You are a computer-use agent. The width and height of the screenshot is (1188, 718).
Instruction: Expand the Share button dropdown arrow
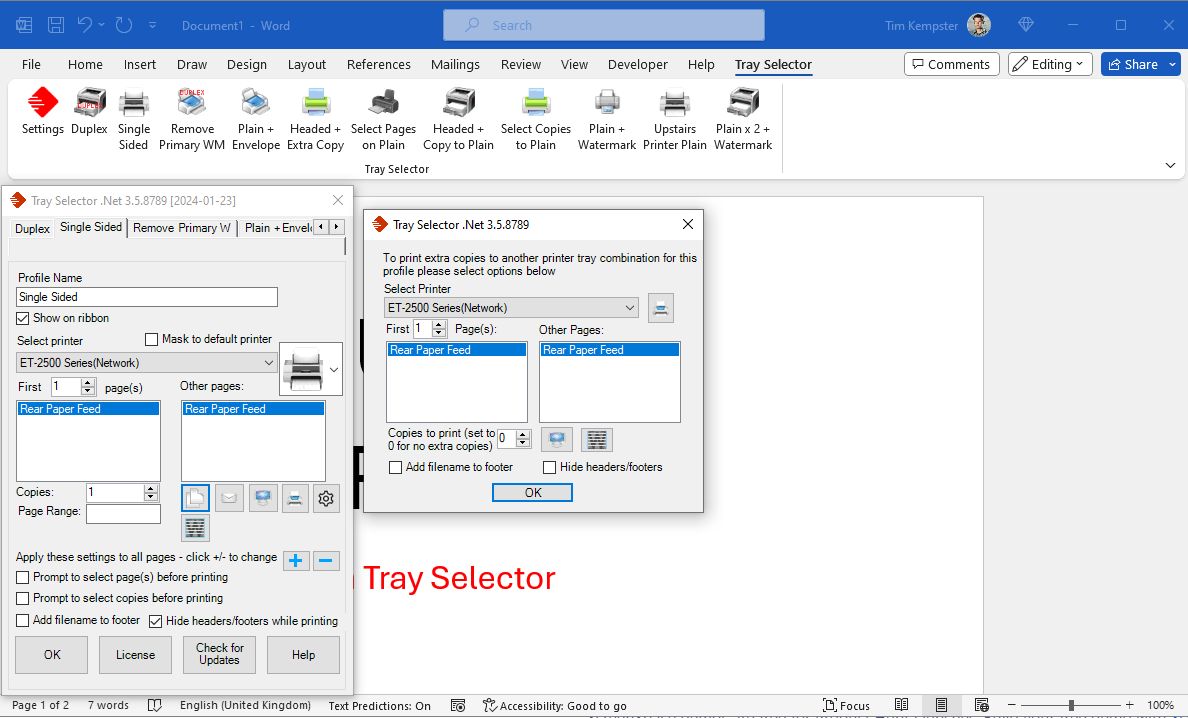[1172, 64]
